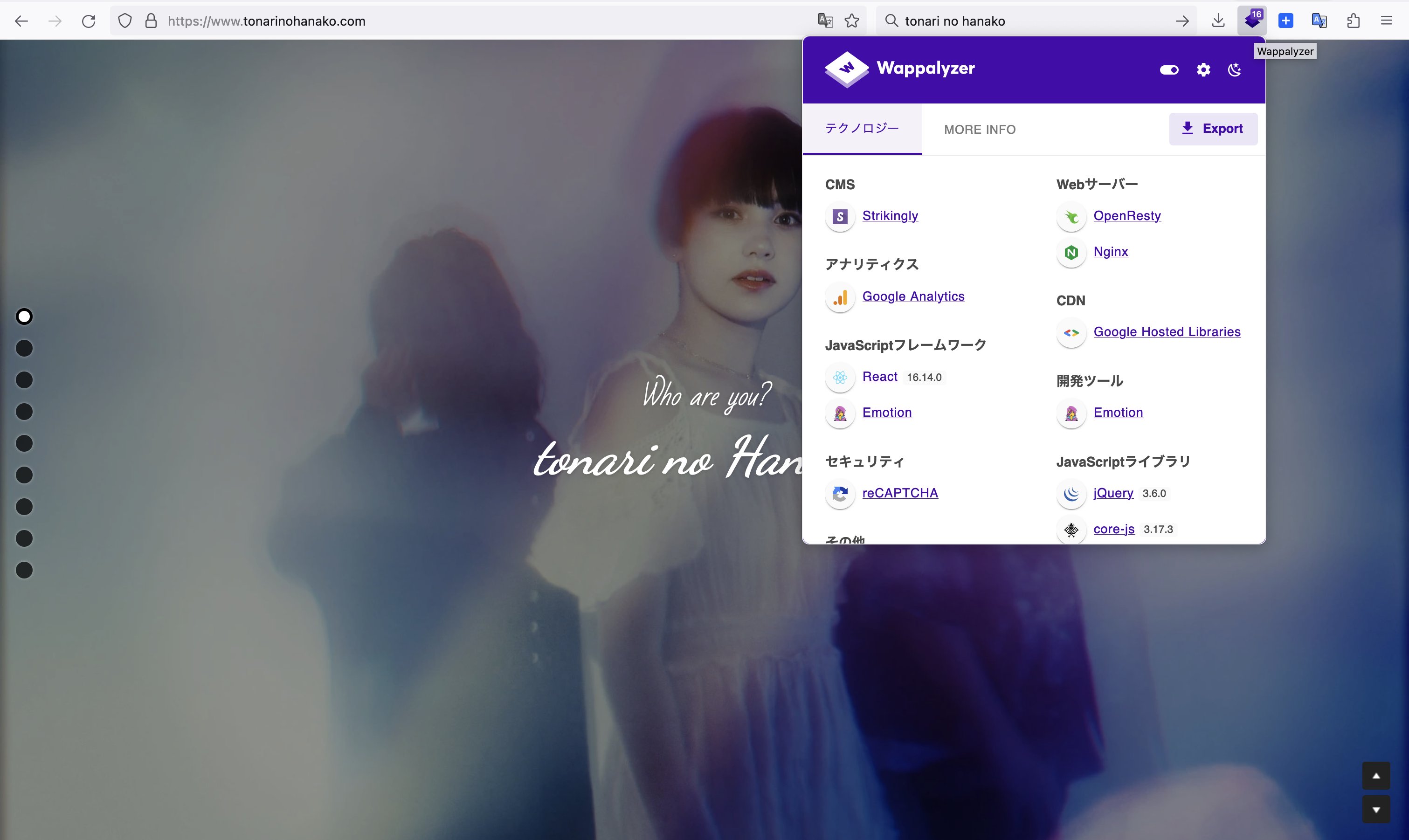Click the Wappalyzer extension toolbar icon
Image resolution: width=1409 pixels, height=840 pixels.
[1251, 21]
